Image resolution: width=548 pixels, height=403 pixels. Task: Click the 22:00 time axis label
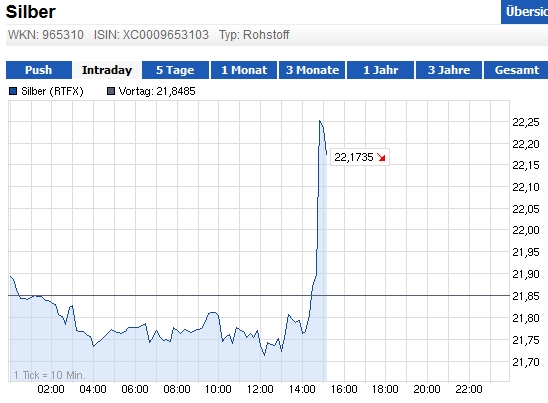click(469, 389)
